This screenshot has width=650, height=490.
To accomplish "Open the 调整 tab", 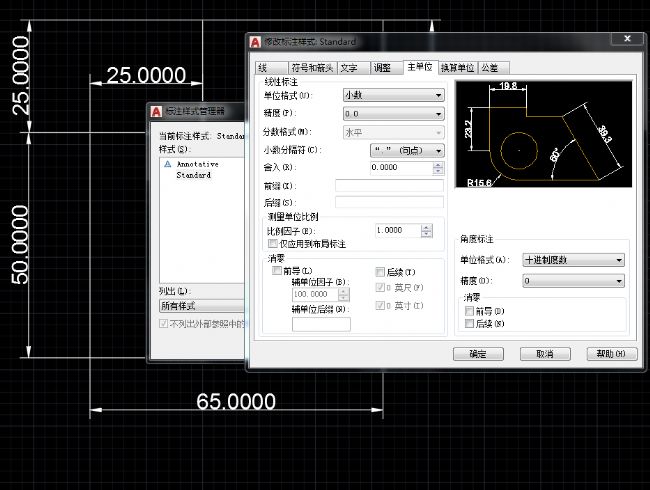I will [x=386, y=68].
